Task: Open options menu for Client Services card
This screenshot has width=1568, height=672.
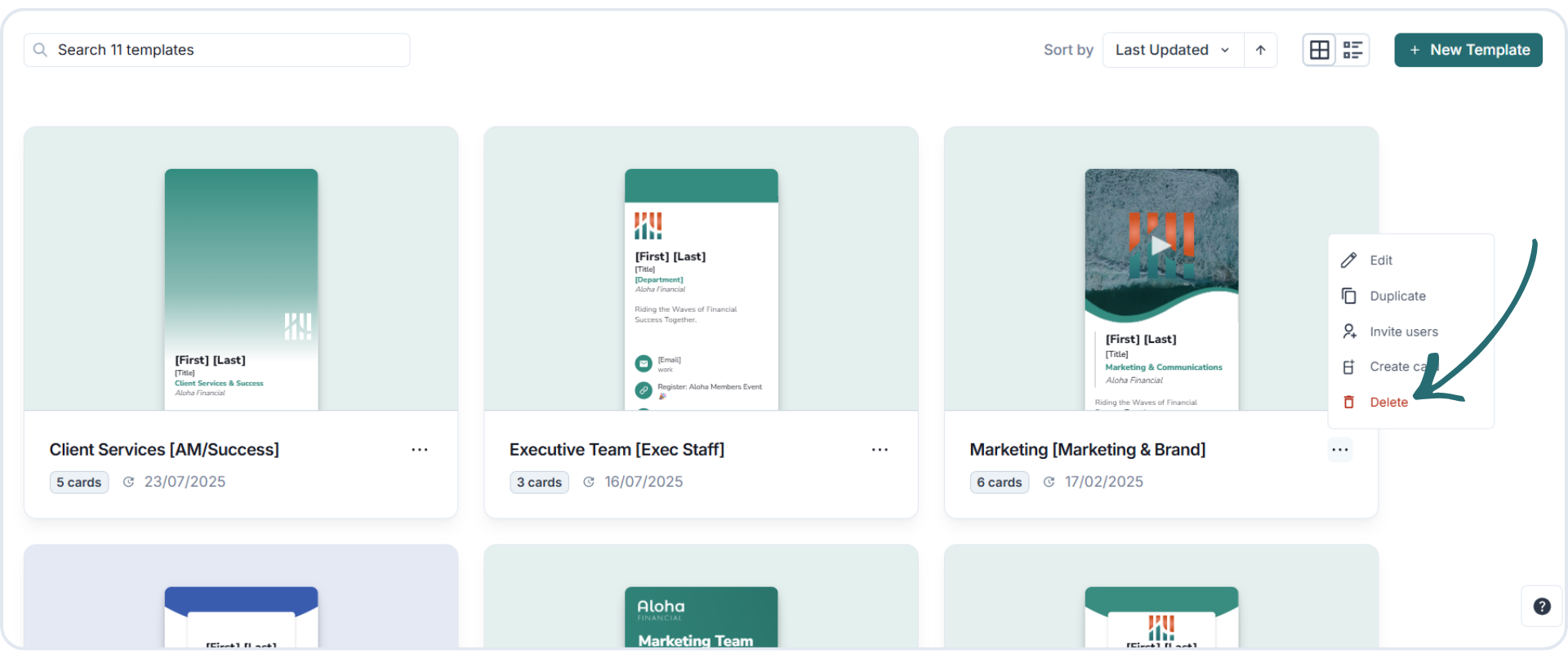Action: (420, 450)
